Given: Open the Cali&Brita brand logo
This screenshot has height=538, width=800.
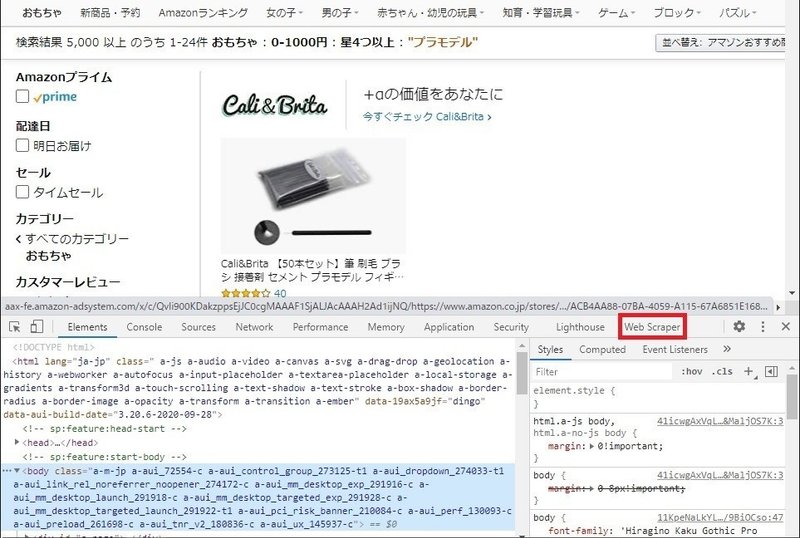Looking at the screenshot, I should point(274,105).
